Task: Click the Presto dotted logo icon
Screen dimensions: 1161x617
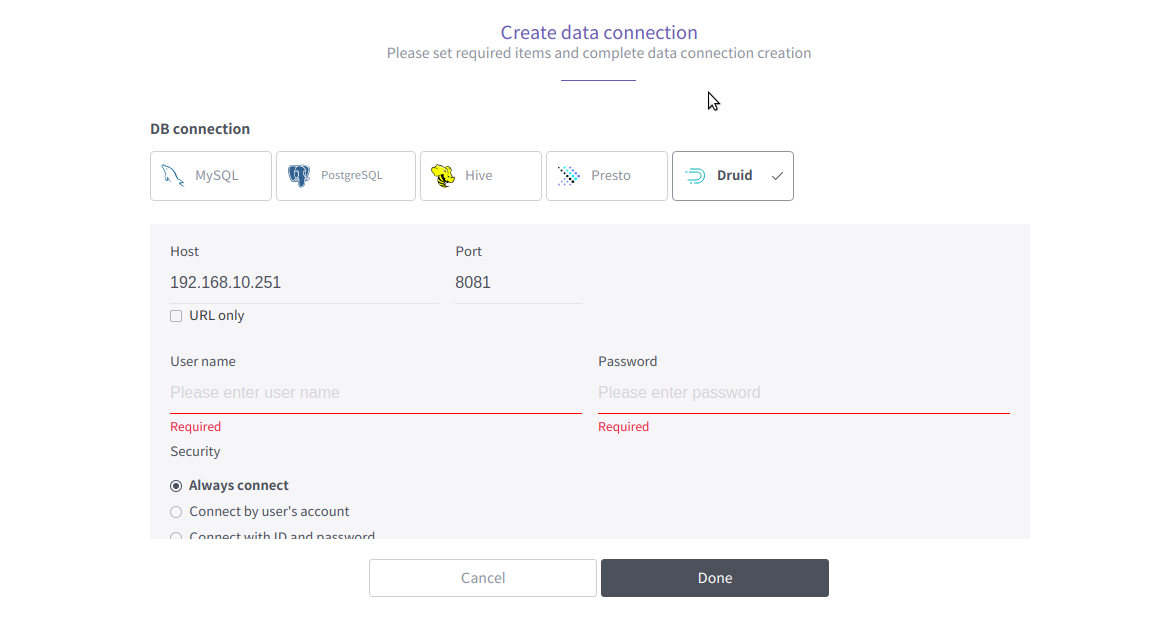Action: tap(568, 175)
